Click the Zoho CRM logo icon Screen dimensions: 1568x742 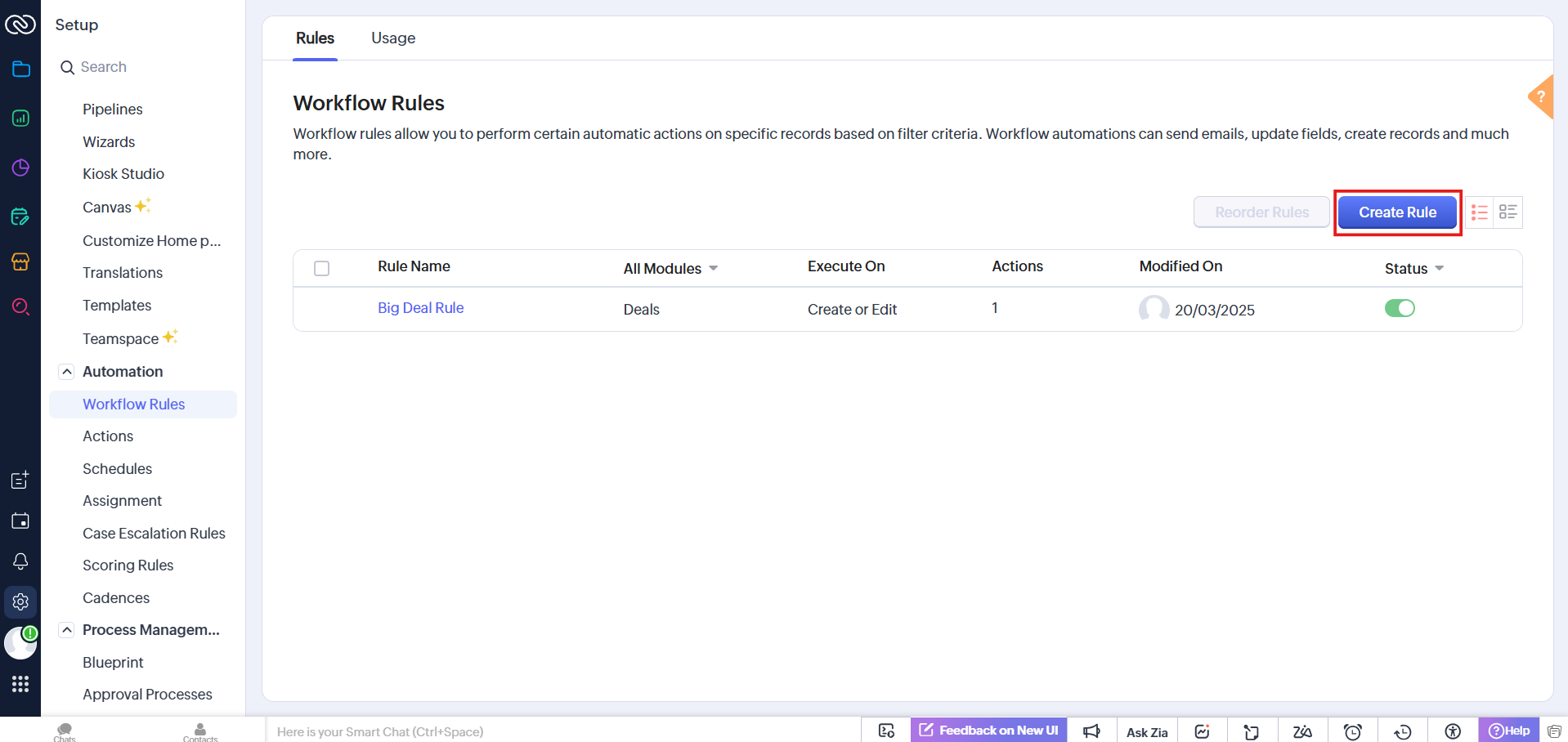point(20,25)
